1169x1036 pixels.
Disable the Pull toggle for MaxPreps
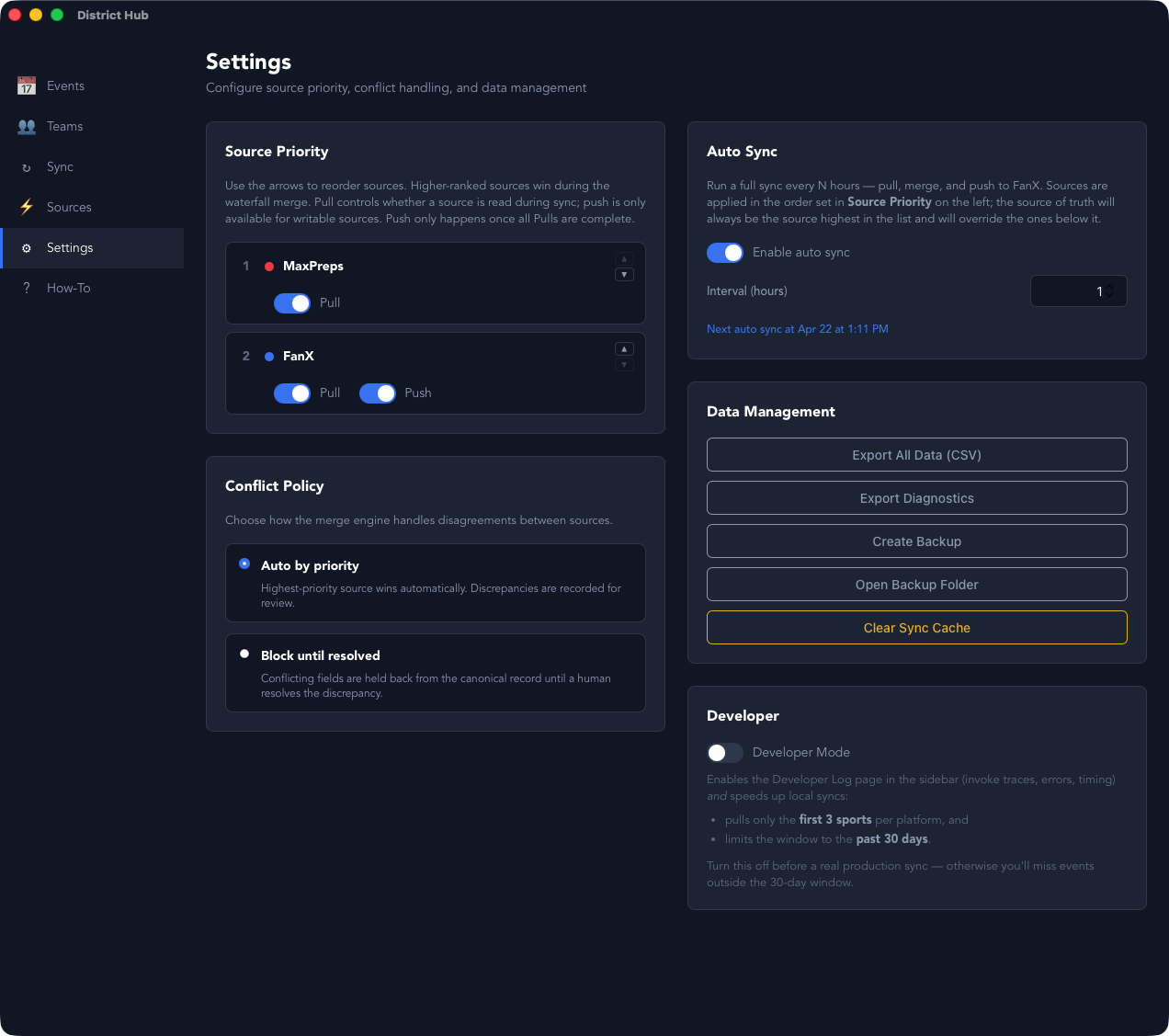point(292,302)
